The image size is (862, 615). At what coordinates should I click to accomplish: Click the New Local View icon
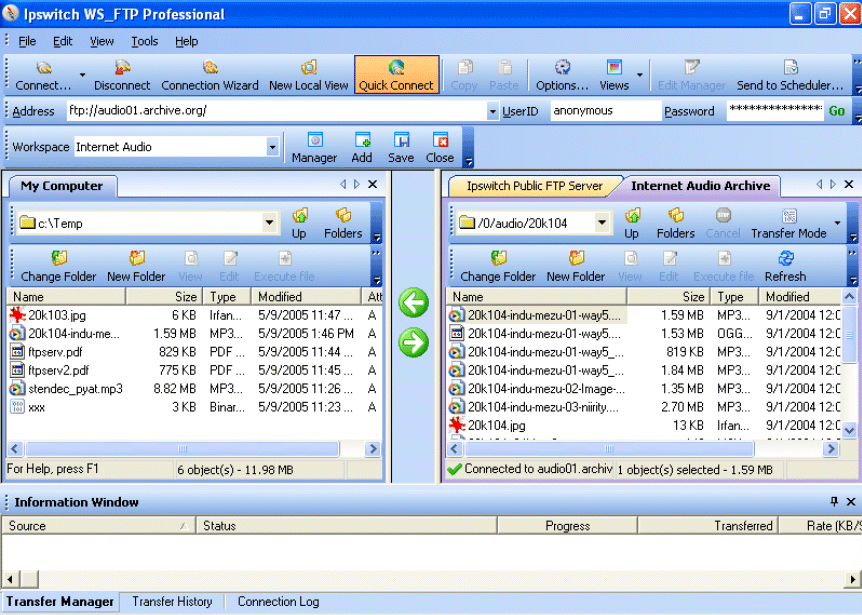308,75
